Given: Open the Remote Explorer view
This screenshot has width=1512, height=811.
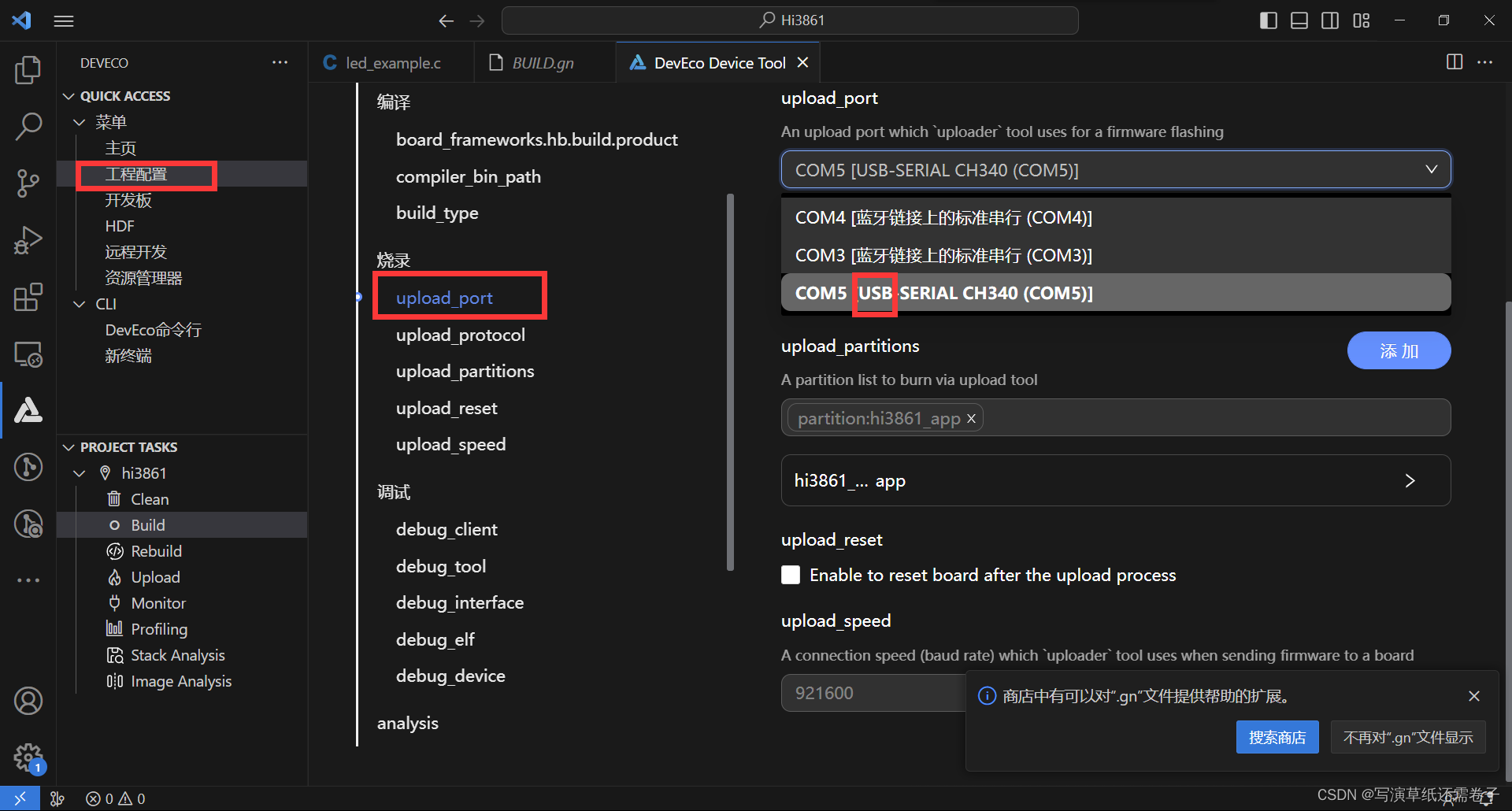Looking at the screenshot, I should pyautogui.click(x=28, y=354).
